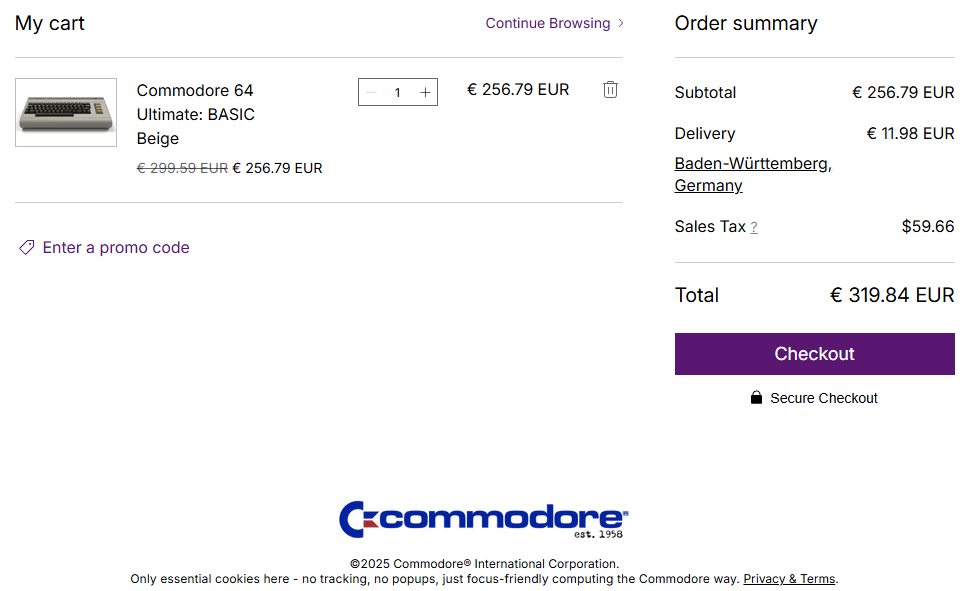This screenshot has width=972, height=591.
Task: Click the Continue Browsing link
Action: [x=547, y=23]
